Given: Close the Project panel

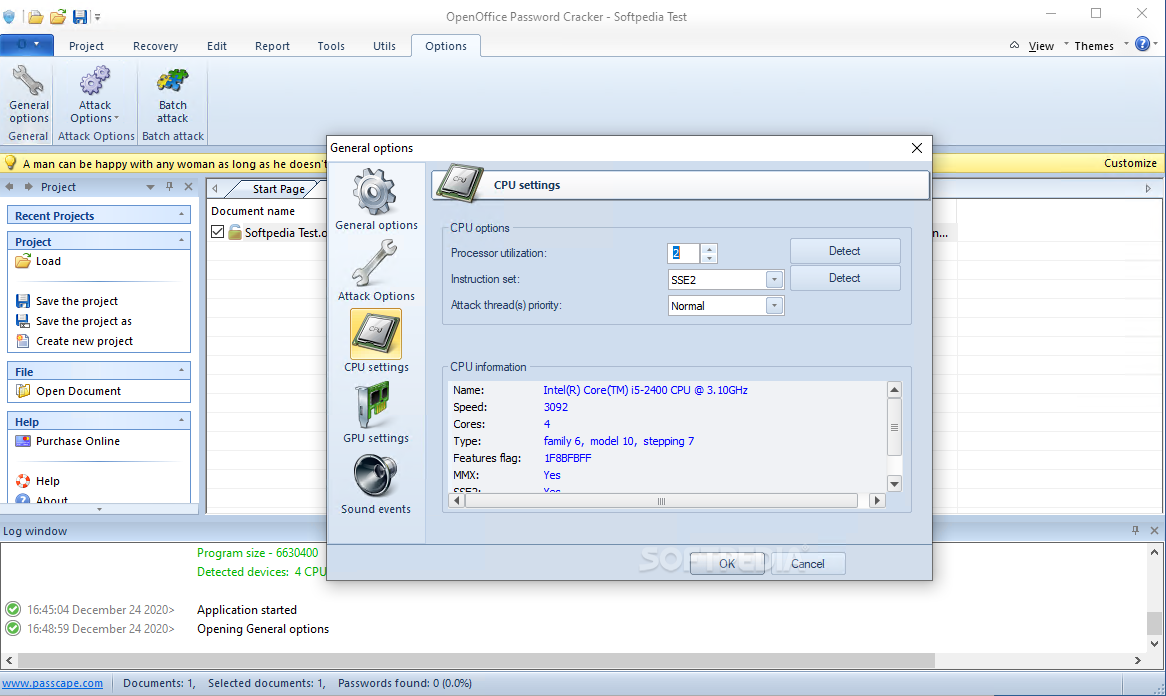Looking at the screenshot, I should click(x=188, y=187).
